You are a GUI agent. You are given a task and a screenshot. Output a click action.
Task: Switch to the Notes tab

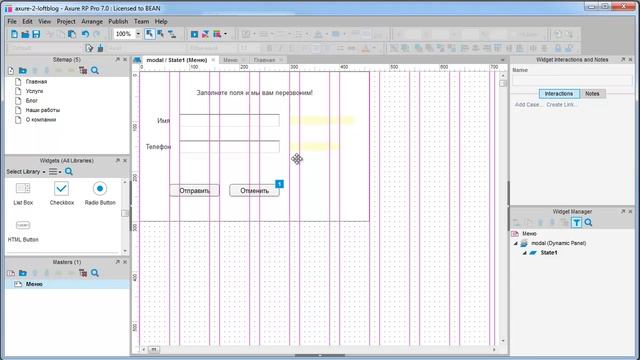coord(592,94)
